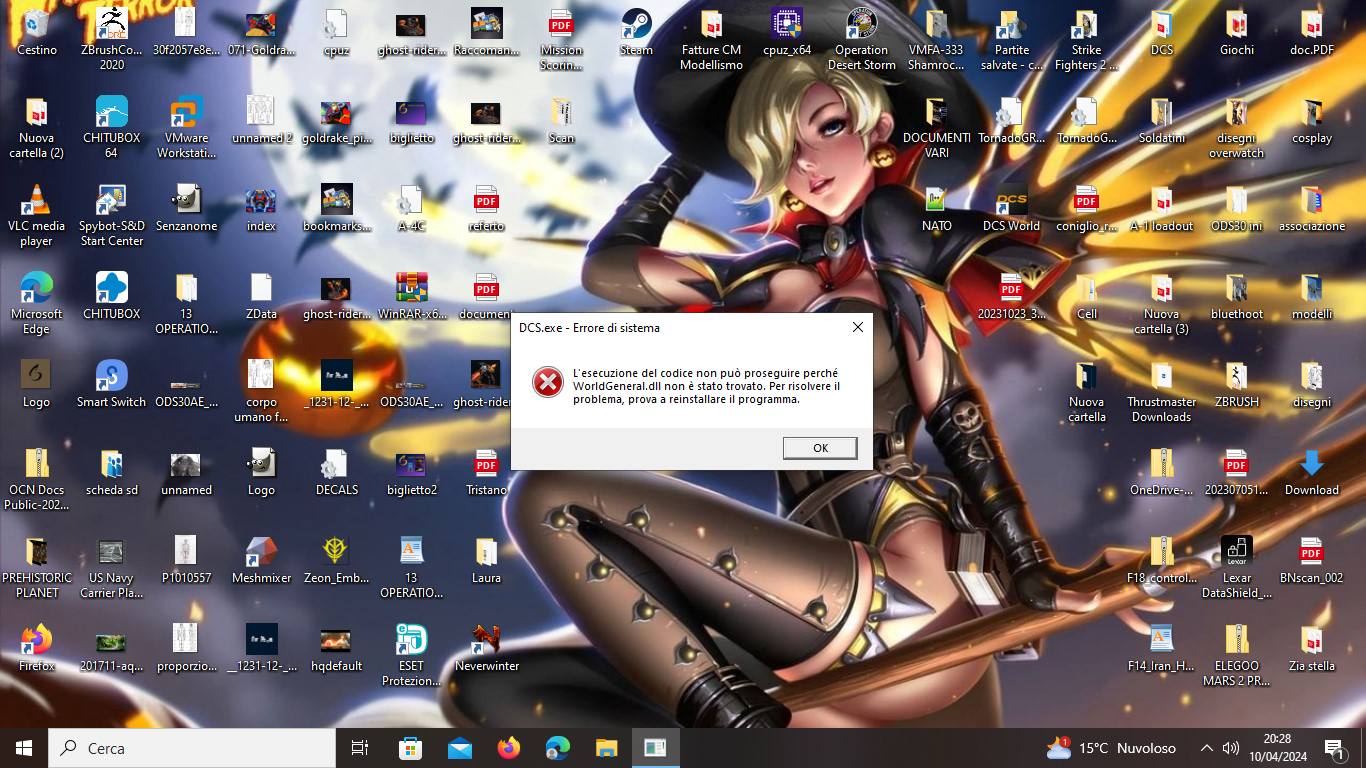Select the Microsoft Edge desktop icon
This screenshot has height=768, width=1366.
[x=37, y=302]
